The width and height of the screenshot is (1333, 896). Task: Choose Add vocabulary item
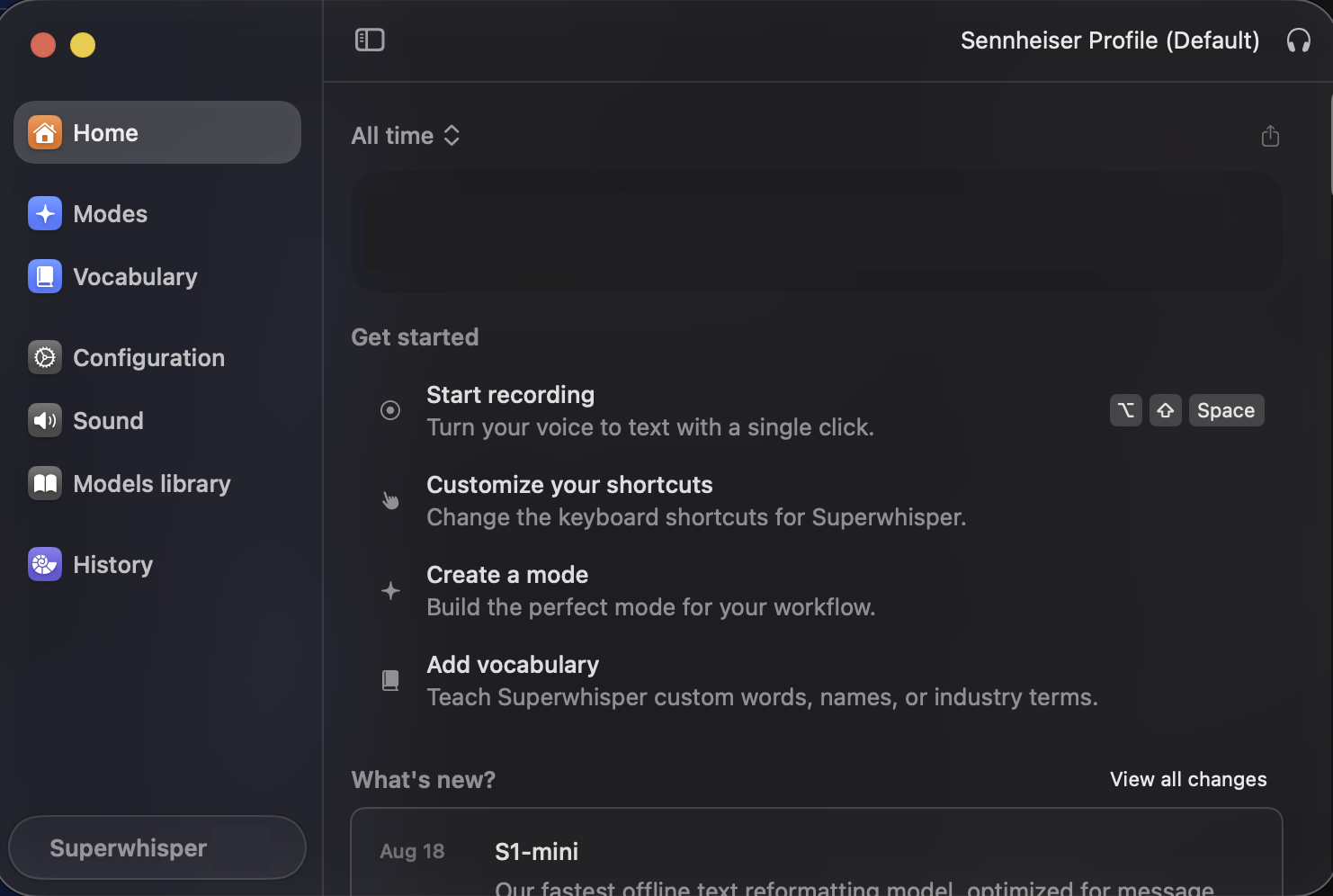(817, 680)
